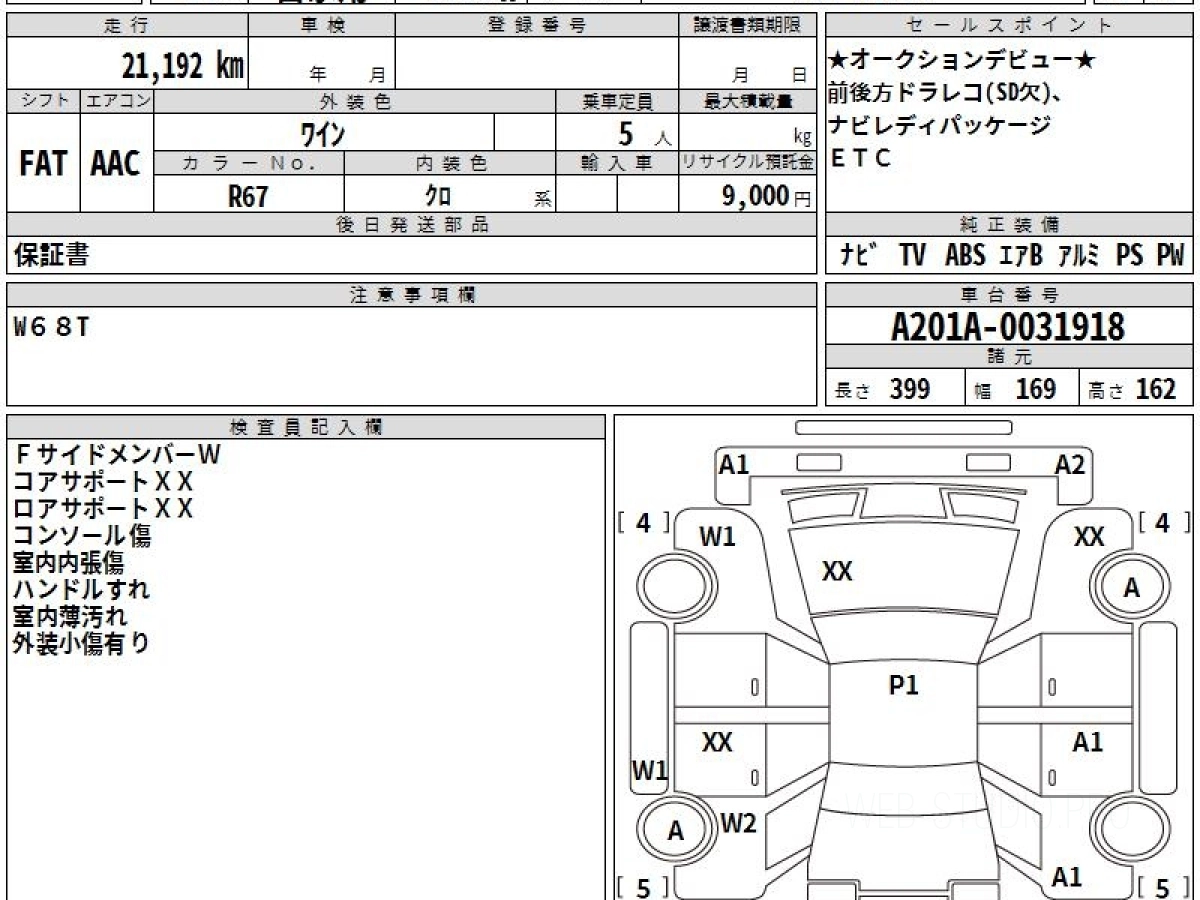This screenshot has width=1200, height=900.
Task: Click the seating capacity 5 人
Action: [x=644, y=133]
